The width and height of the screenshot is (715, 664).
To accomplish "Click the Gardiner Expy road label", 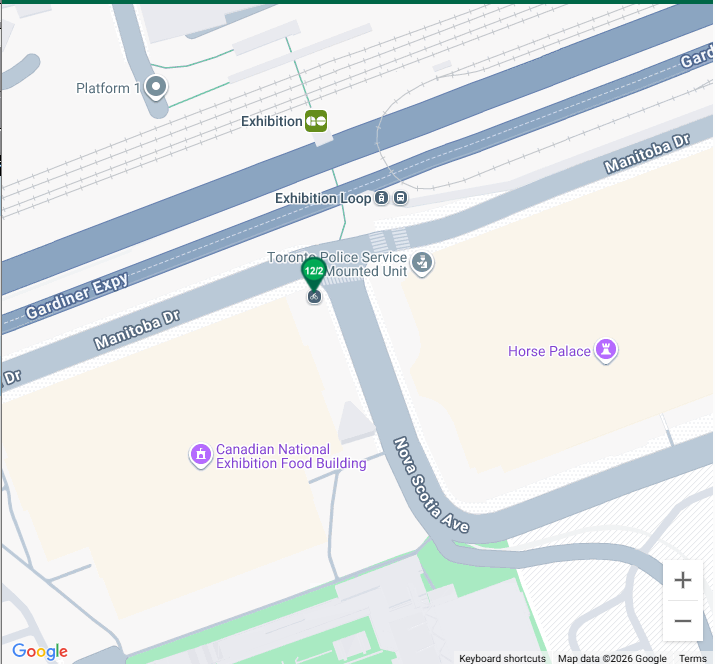I will pos(77,296).
